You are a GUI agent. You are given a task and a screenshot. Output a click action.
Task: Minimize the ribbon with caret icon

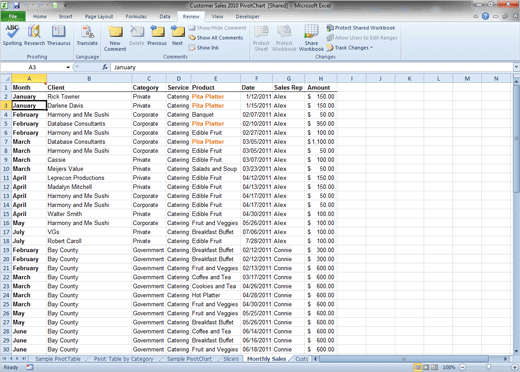tap(476, 16)
